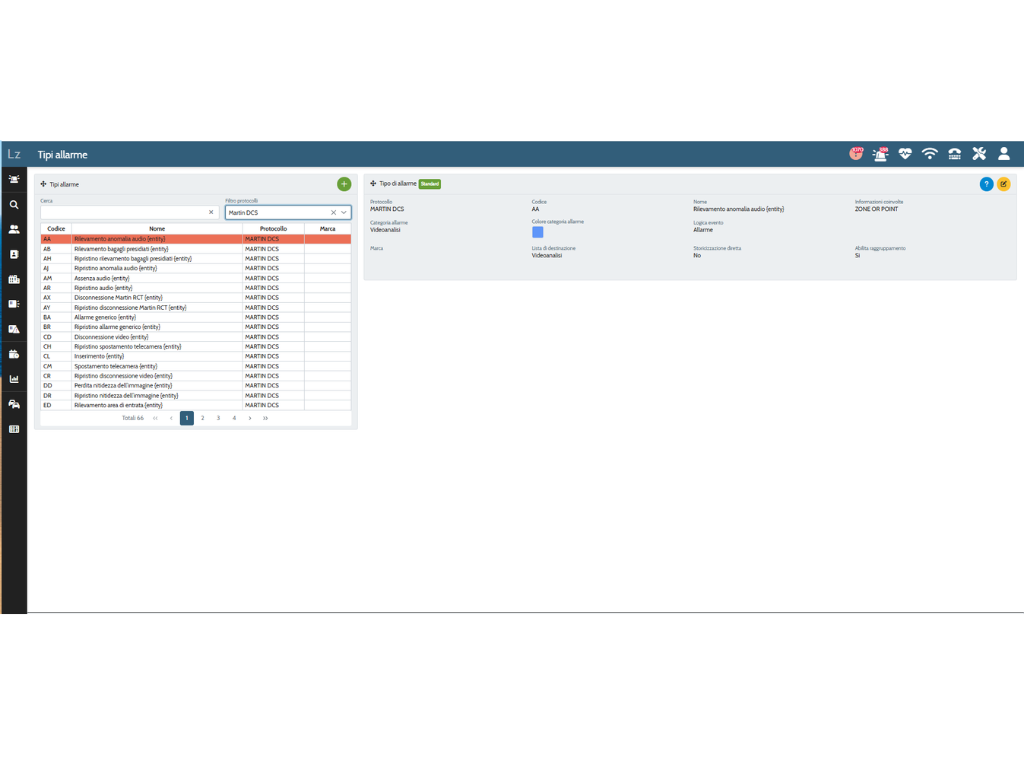Go to page 2 of results

(x=202, y=418)
